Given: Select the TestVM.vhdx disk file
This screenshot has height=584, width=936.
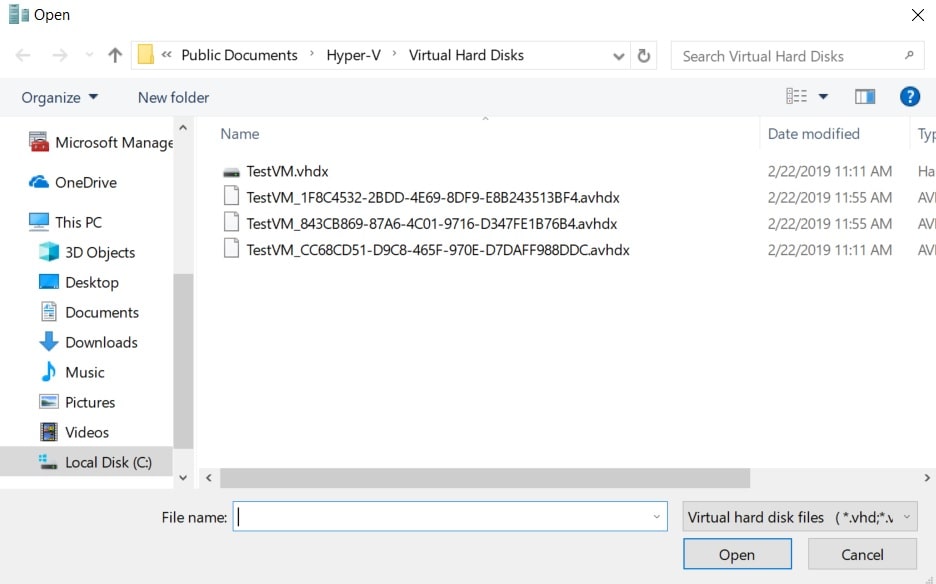Looking at the screenshot, I should click(x=287, y=171).
